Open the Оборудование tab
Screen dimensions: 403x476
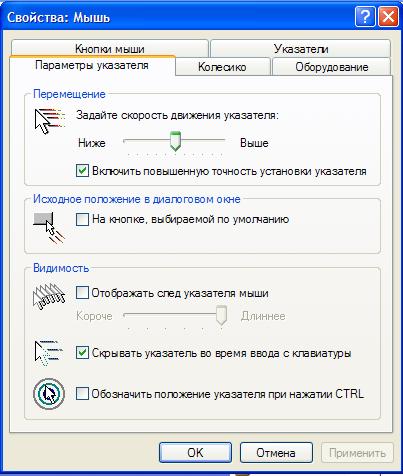click(332, 67)
